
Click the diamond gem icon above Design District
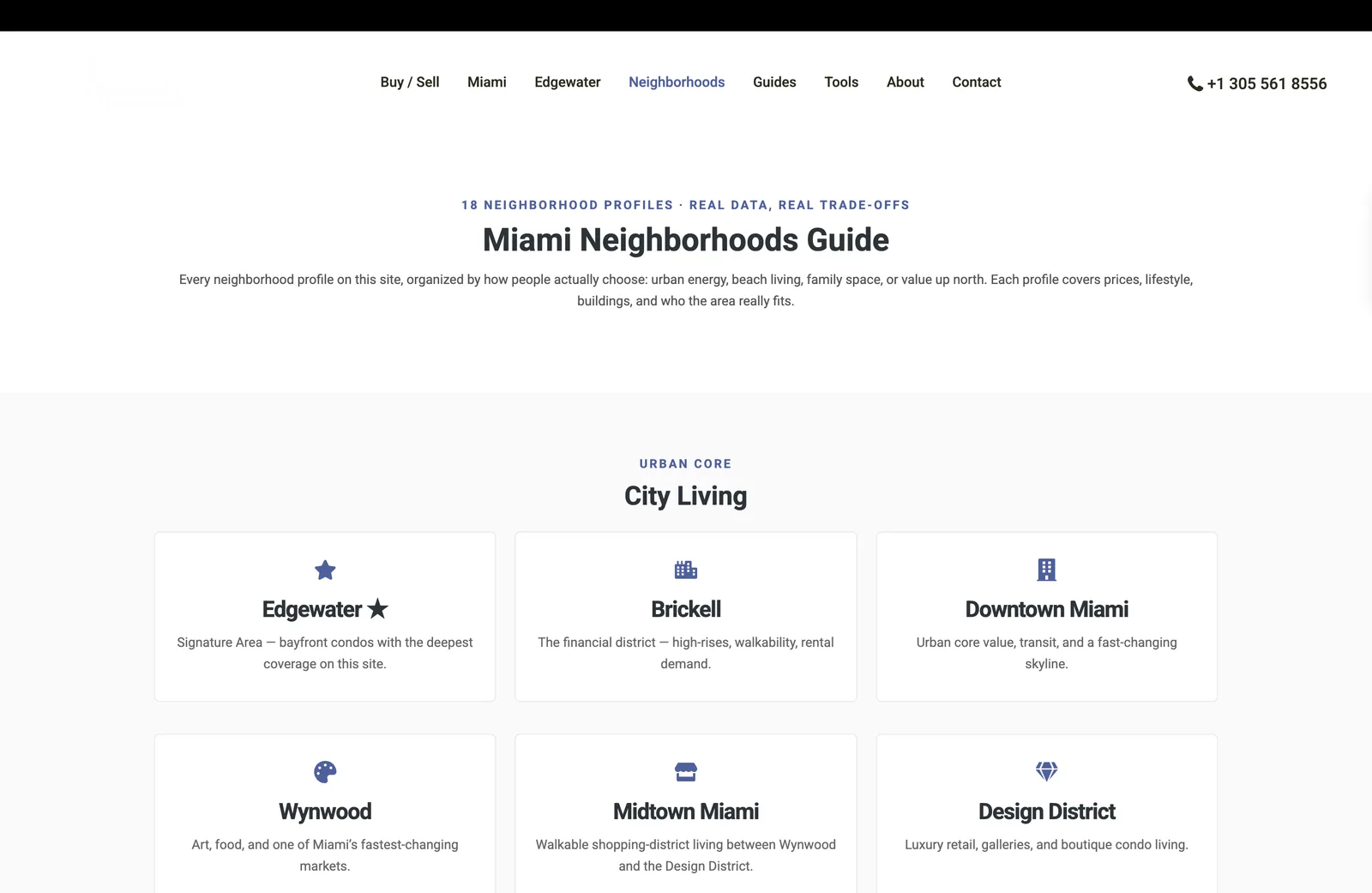click(1046, 771)
